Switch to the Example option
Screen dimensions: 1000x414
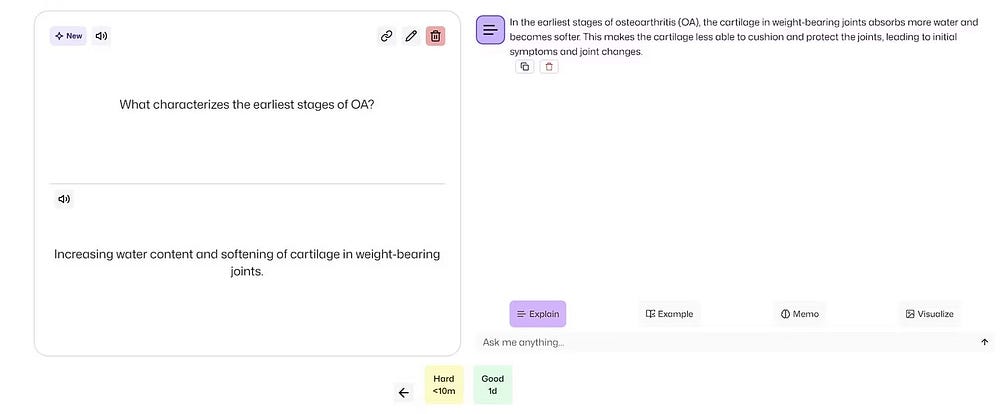point(669,314)
